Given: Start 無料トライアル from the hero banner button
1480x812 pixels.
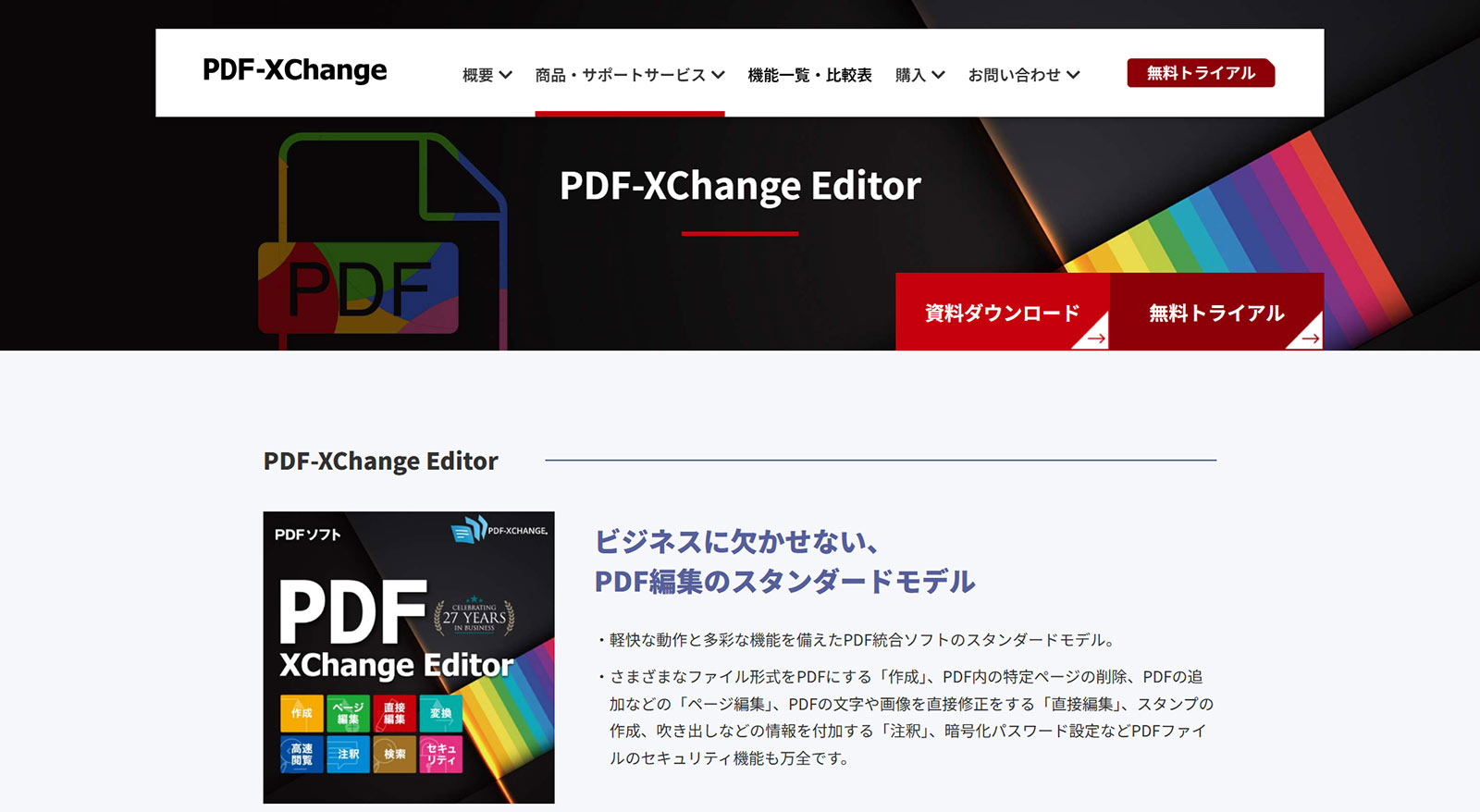Looking at the screenshot, I should point(1217,312).
